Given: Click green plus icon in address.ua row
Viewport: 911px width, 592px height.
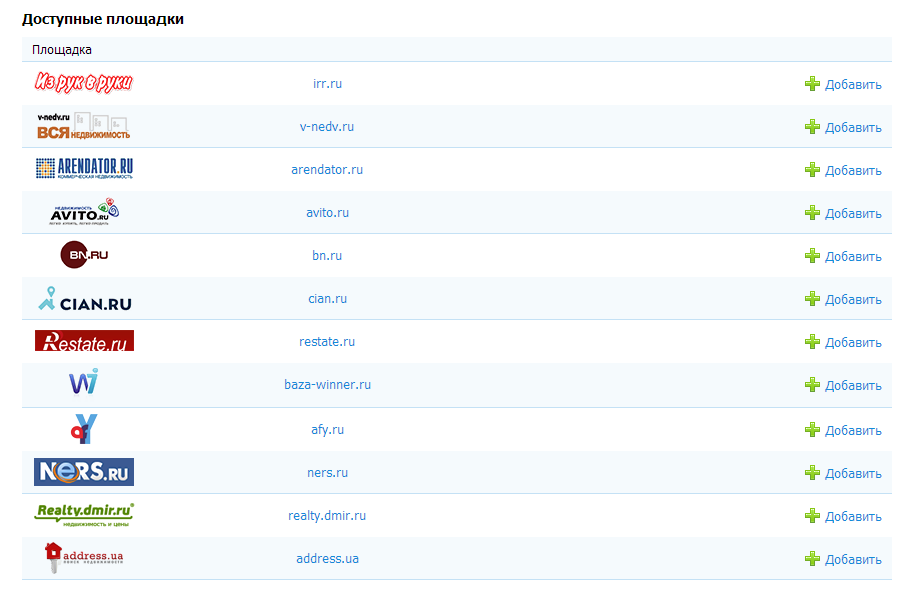Looking at the screenshot, I should tap(812, 559).
